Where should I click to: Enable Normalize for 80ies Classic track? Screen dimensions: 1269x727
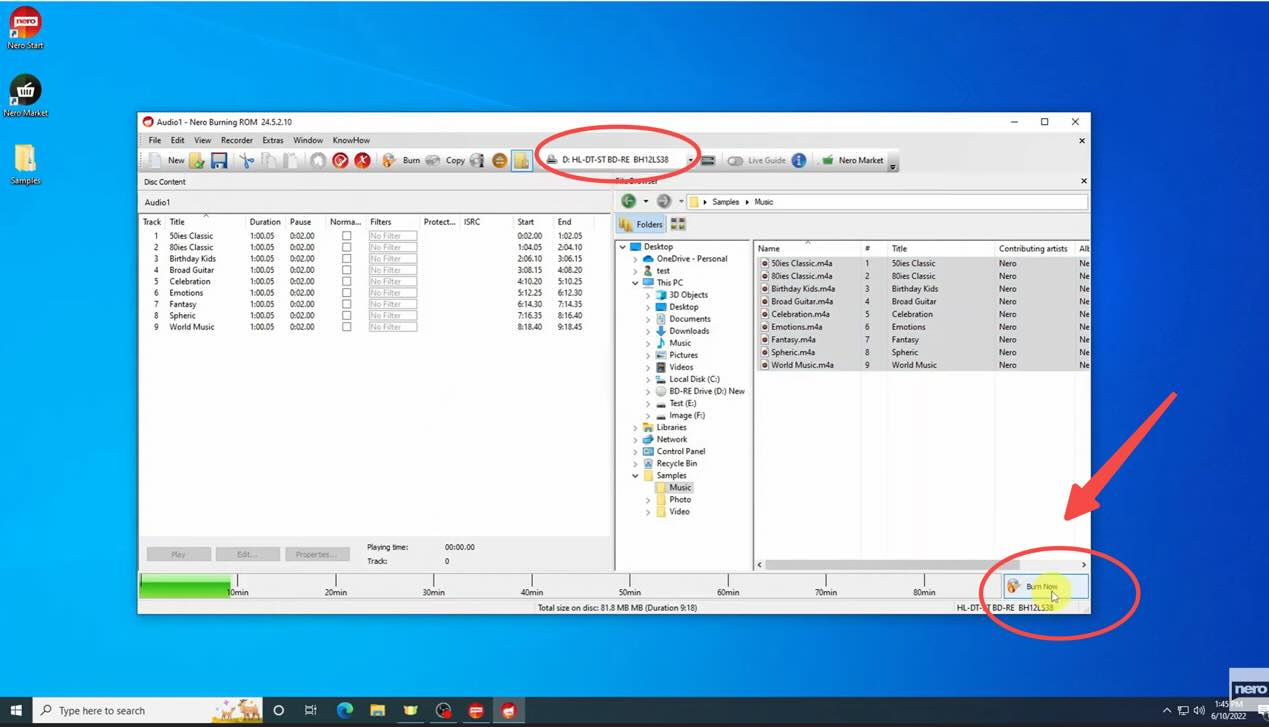[x=347, y=247]
